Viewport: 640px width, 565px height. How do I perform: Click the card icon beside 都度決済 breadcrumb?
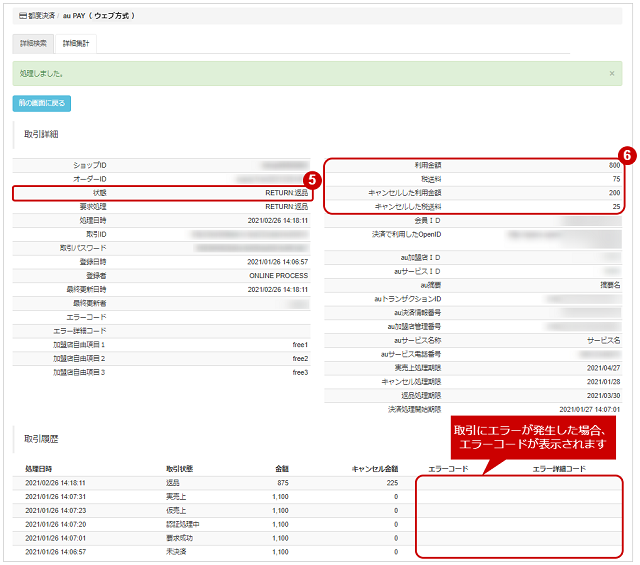click(23, 16)
